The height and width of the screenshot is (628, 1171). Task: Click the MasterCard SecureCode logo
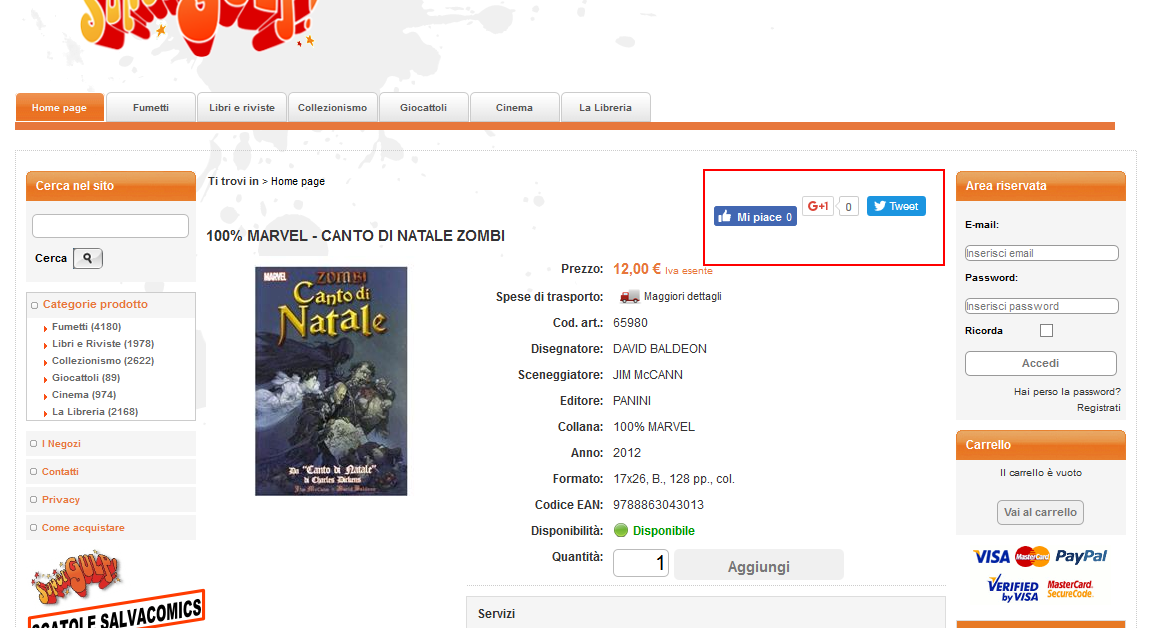point(1069,589)
